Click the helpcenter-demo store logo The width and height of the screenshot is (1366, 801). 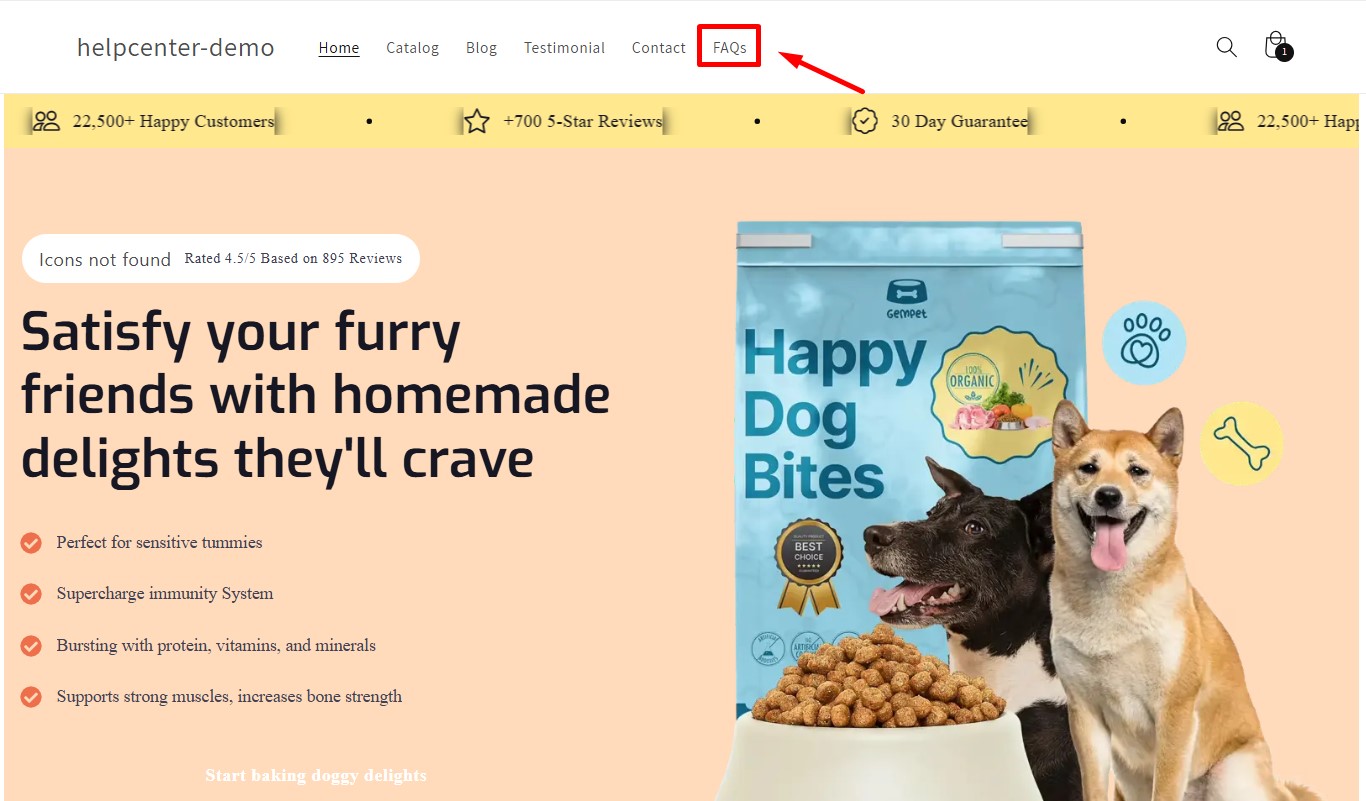tap(176, 47)
